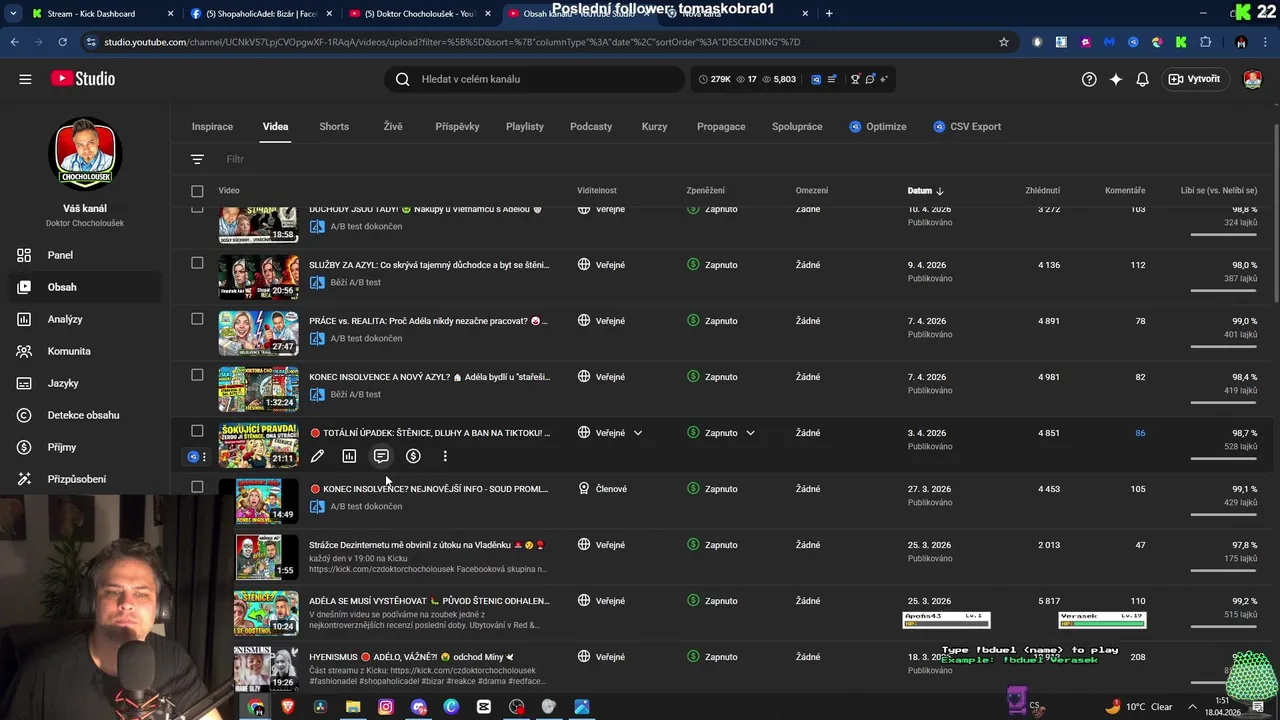Open three-dot options for TOTÁLNÍ ÚPADEK video

click(445, 456)
